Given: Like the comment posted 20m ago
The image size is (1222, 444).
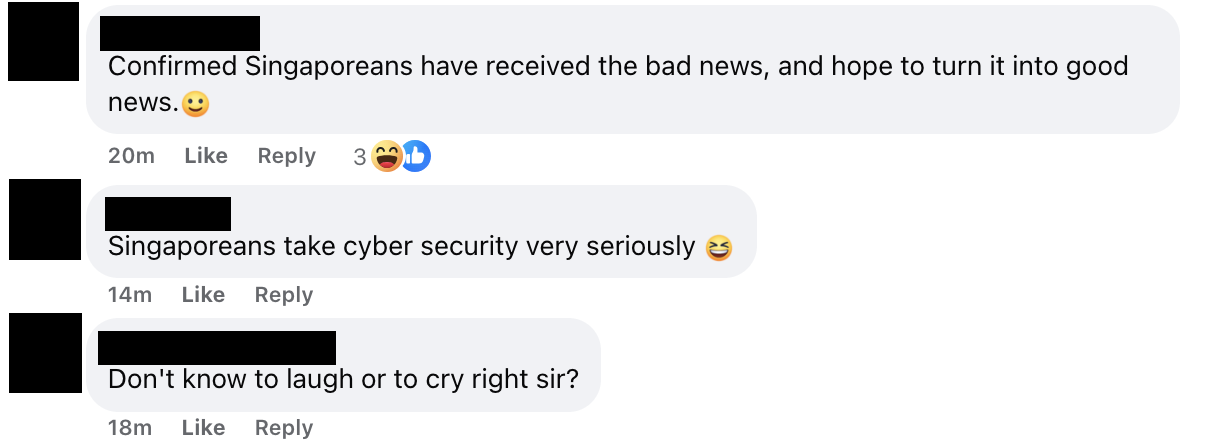Looking at the screenshot, I should point(206,156).
